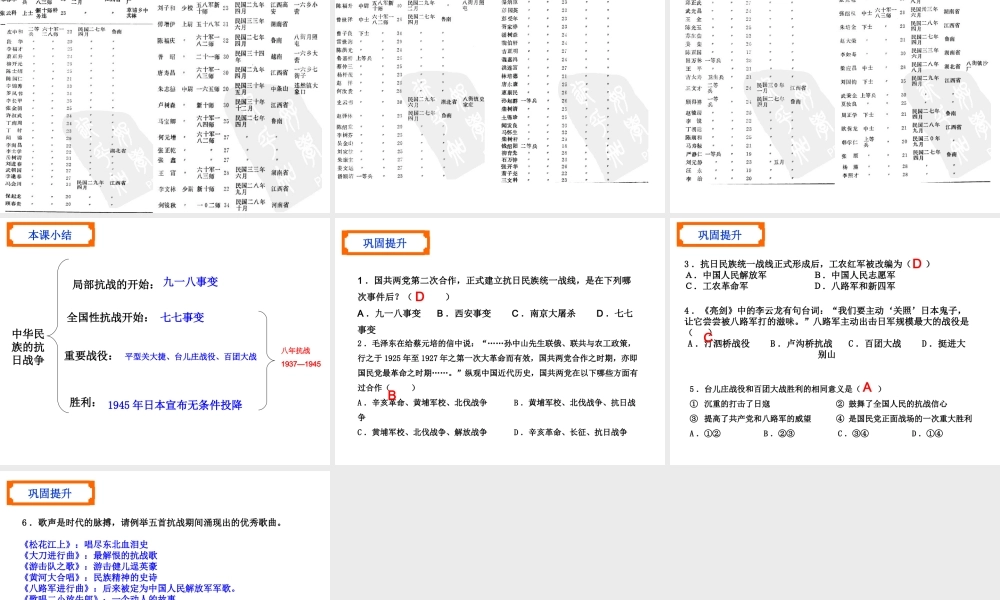Click 平型关大捷、台儿庄战役、百团大战 text
1000x600 pixels.
(x=191, y=356)
